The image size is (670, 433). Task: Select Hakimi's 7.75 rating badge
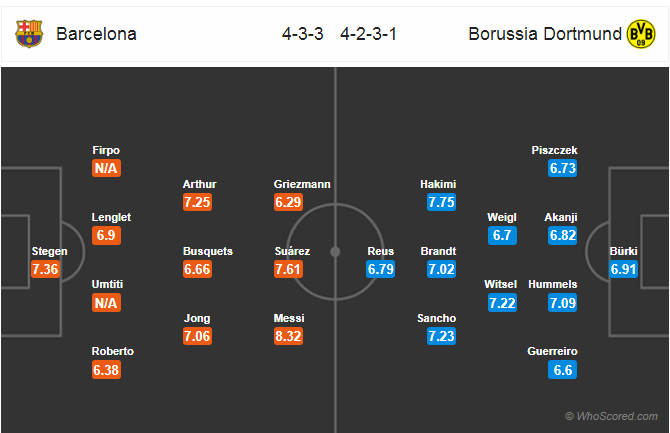point(441,202)
